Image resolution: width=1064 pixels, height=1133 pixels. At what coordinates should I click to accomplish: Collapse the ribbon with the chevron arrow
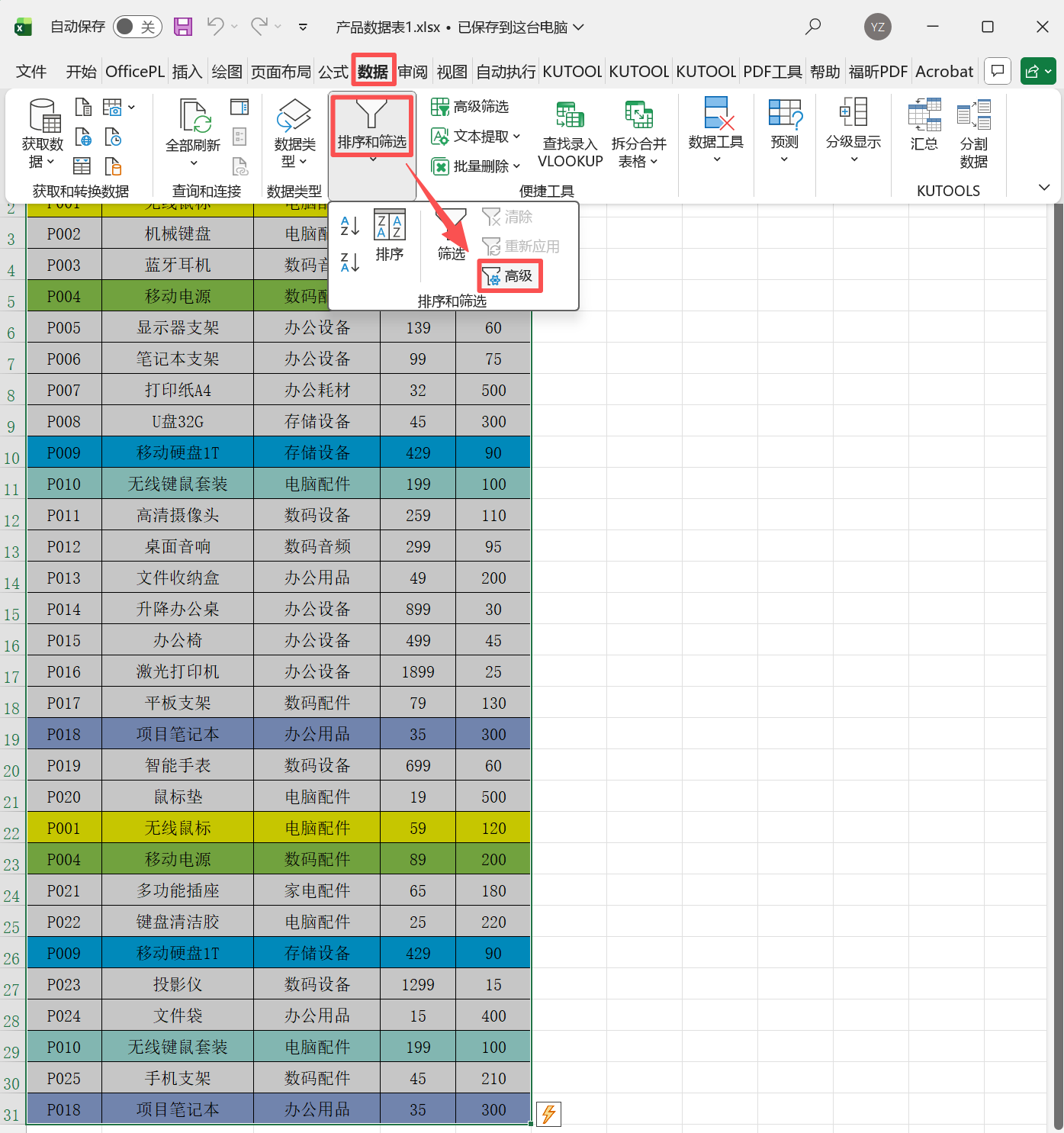(1044, 188)
